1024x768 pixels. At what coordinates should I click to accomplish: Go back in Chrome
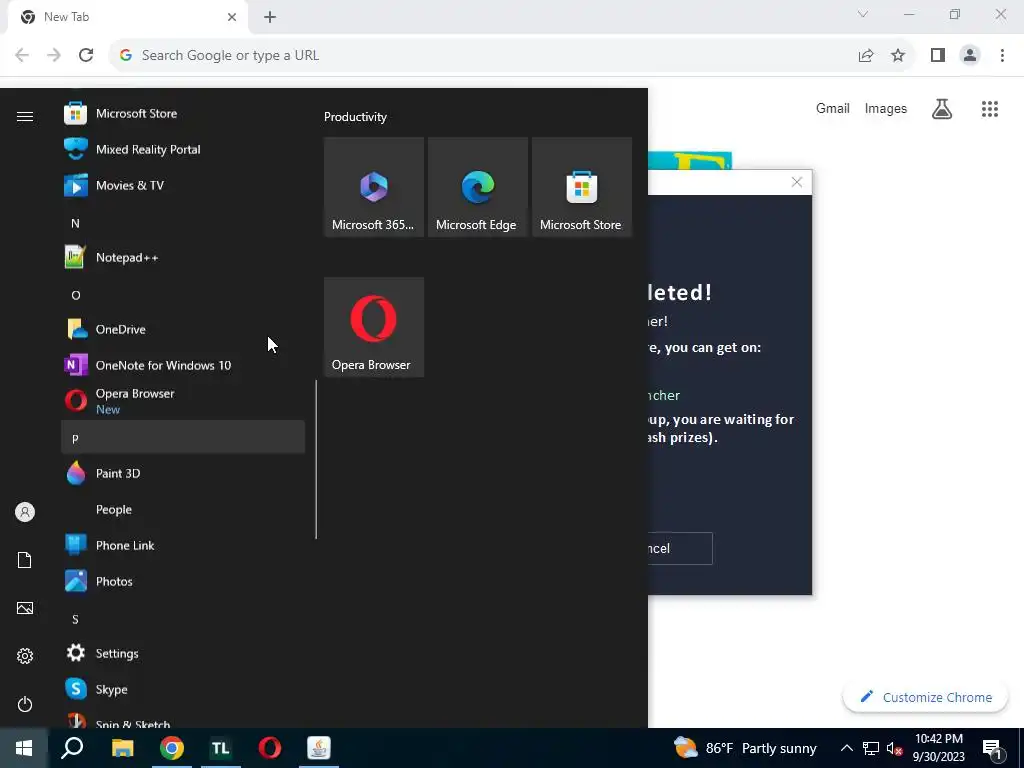click(22, 56)
